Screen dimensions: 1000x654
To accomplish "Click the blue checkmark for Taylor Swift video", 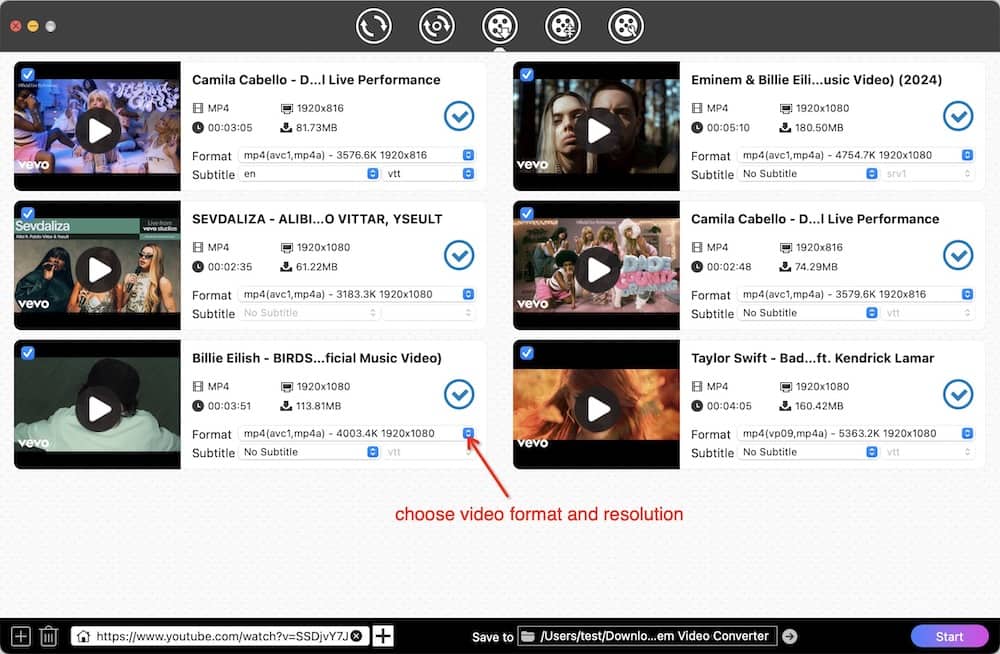I will (958, 394).
